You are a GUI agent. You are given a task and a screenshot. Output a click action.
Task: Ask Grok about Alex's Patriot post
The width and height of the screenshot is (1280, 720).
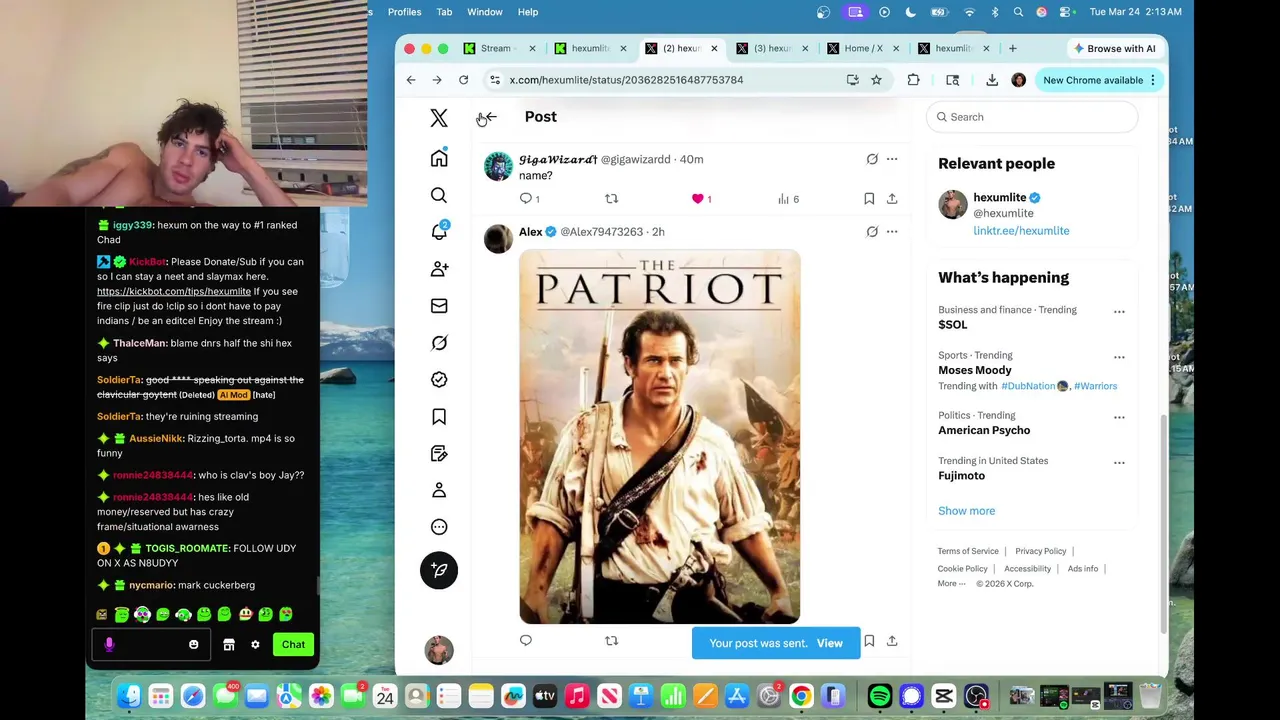(x=872, y=232)
